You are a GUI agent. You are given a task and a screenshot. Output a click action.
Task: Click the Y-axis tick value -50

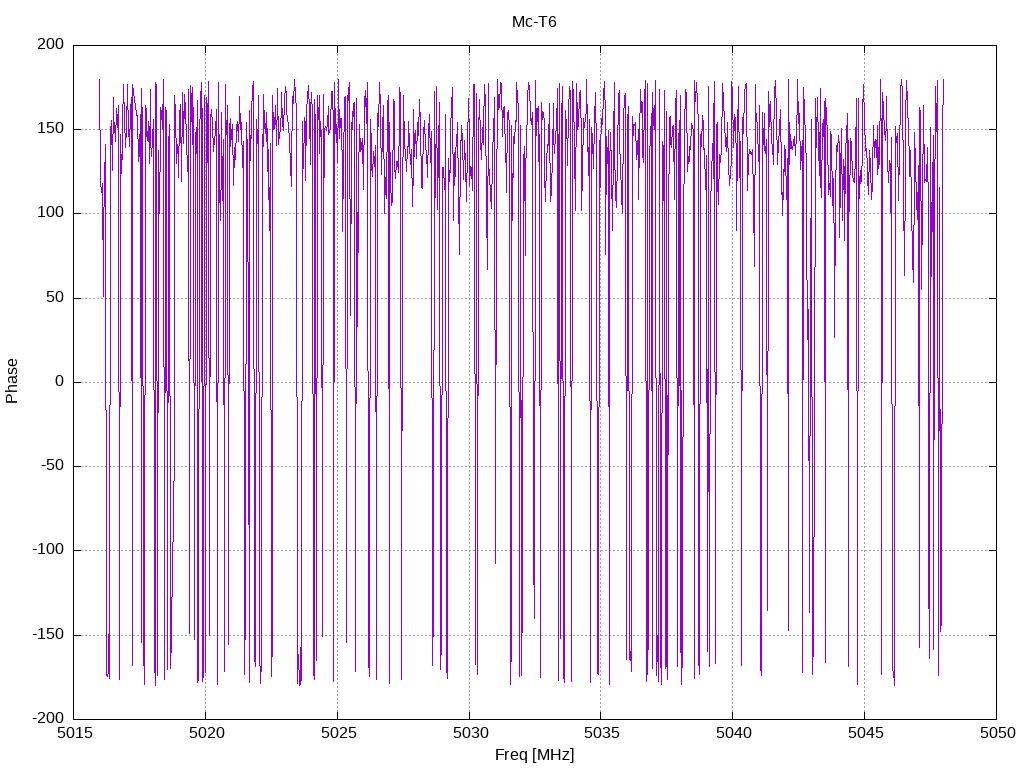[x=53, y=466]
